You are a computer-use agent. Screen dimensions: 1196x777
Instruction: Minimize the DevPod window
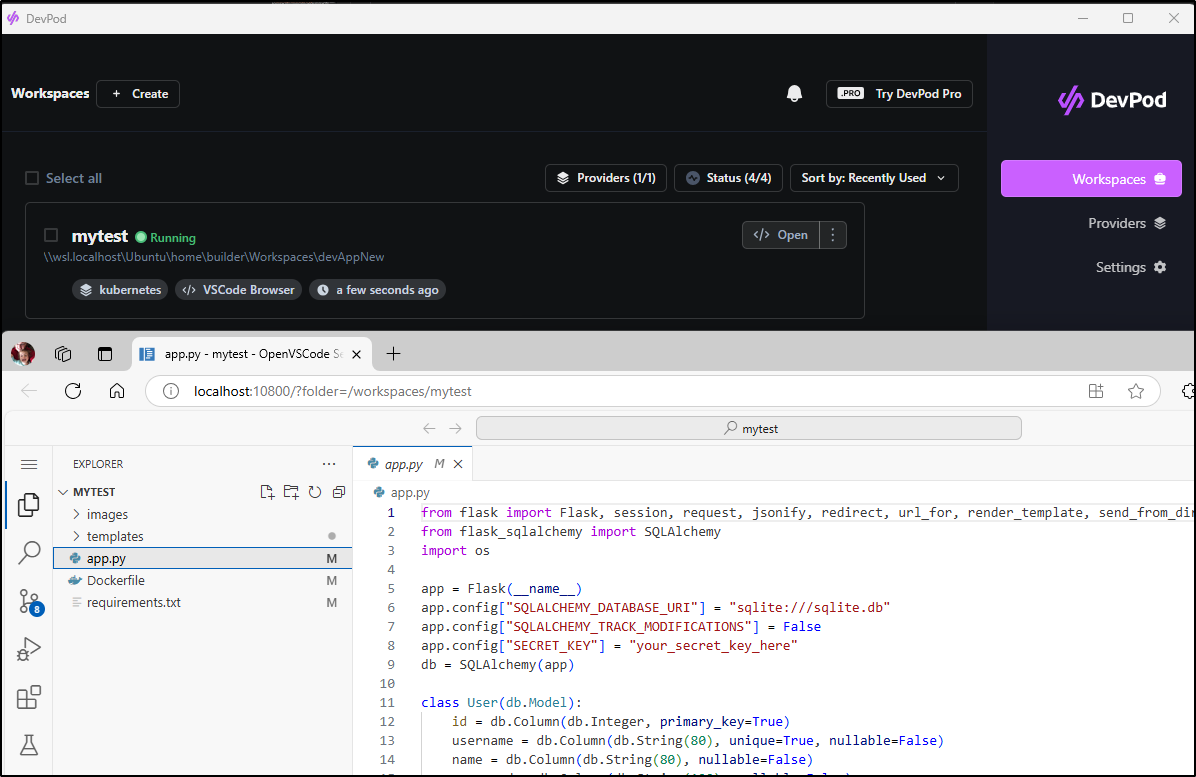pyautogui.click(x=1082, y=18)
